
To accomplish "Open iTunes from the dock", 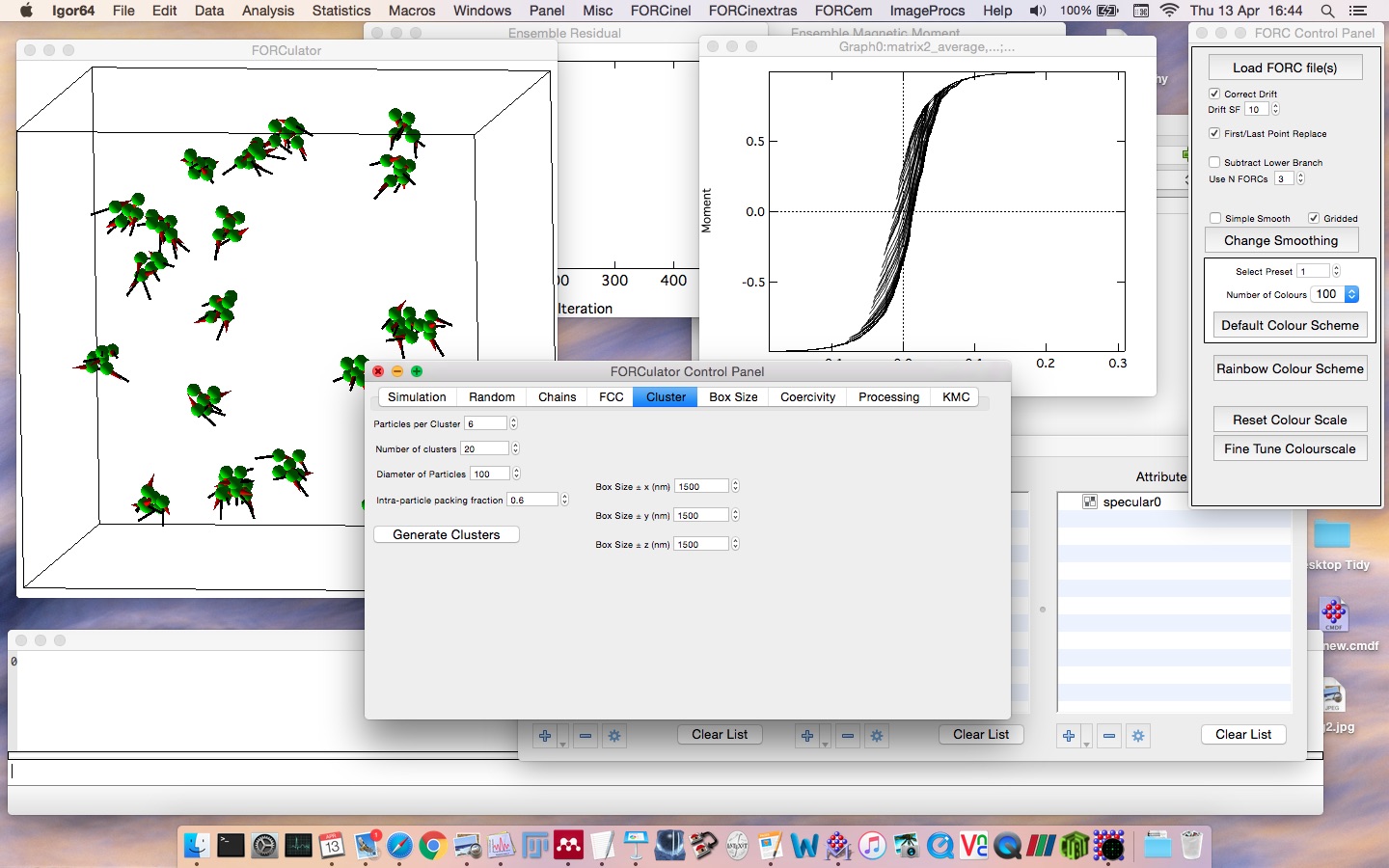I will (872, 846).
